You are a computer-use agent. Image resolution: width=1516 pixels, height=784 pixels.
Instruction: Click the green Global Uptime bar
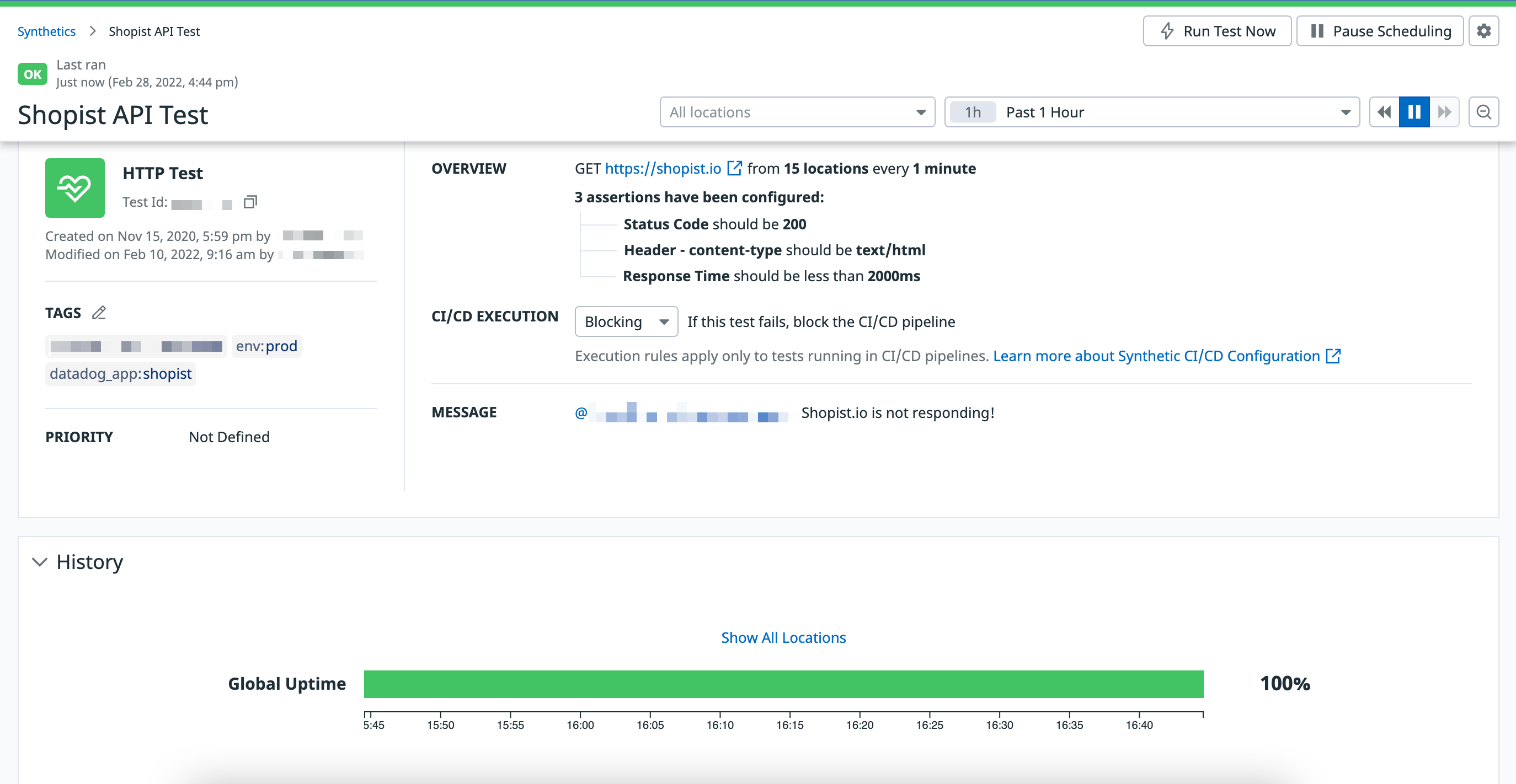[783, 684]
